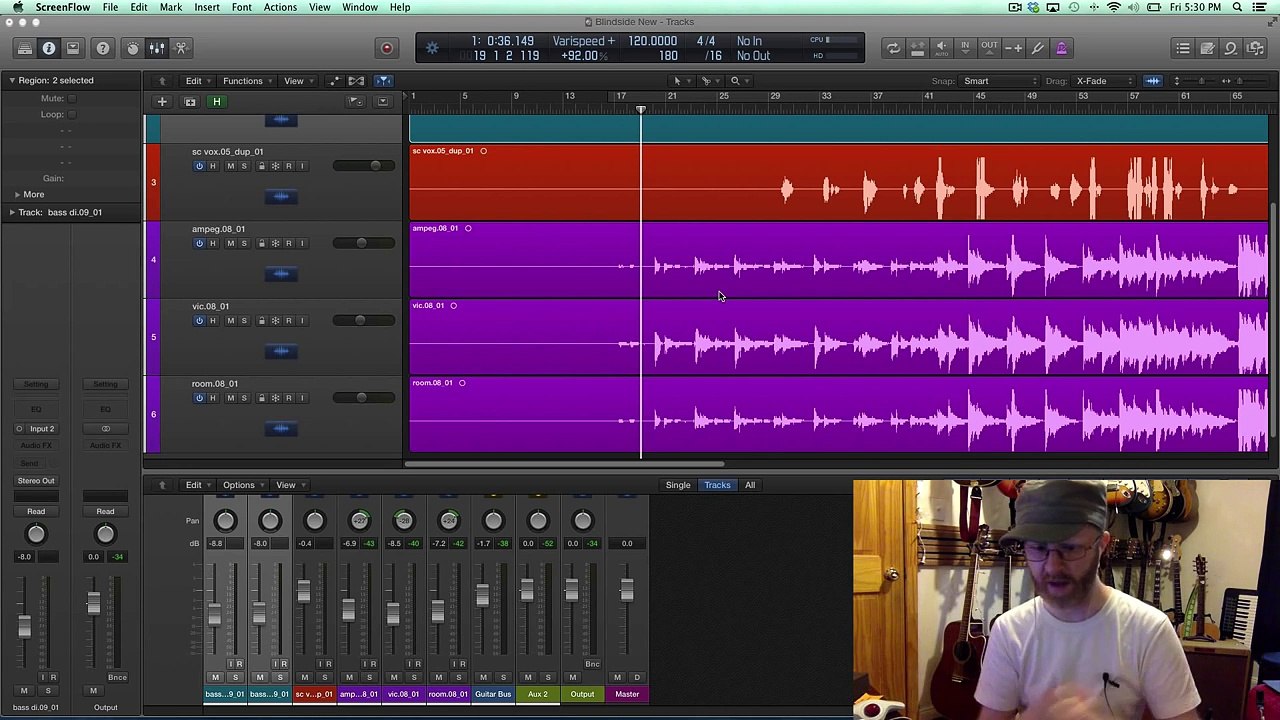
Task: Collapse the Region inspector triangle
Action: (11, 80)
